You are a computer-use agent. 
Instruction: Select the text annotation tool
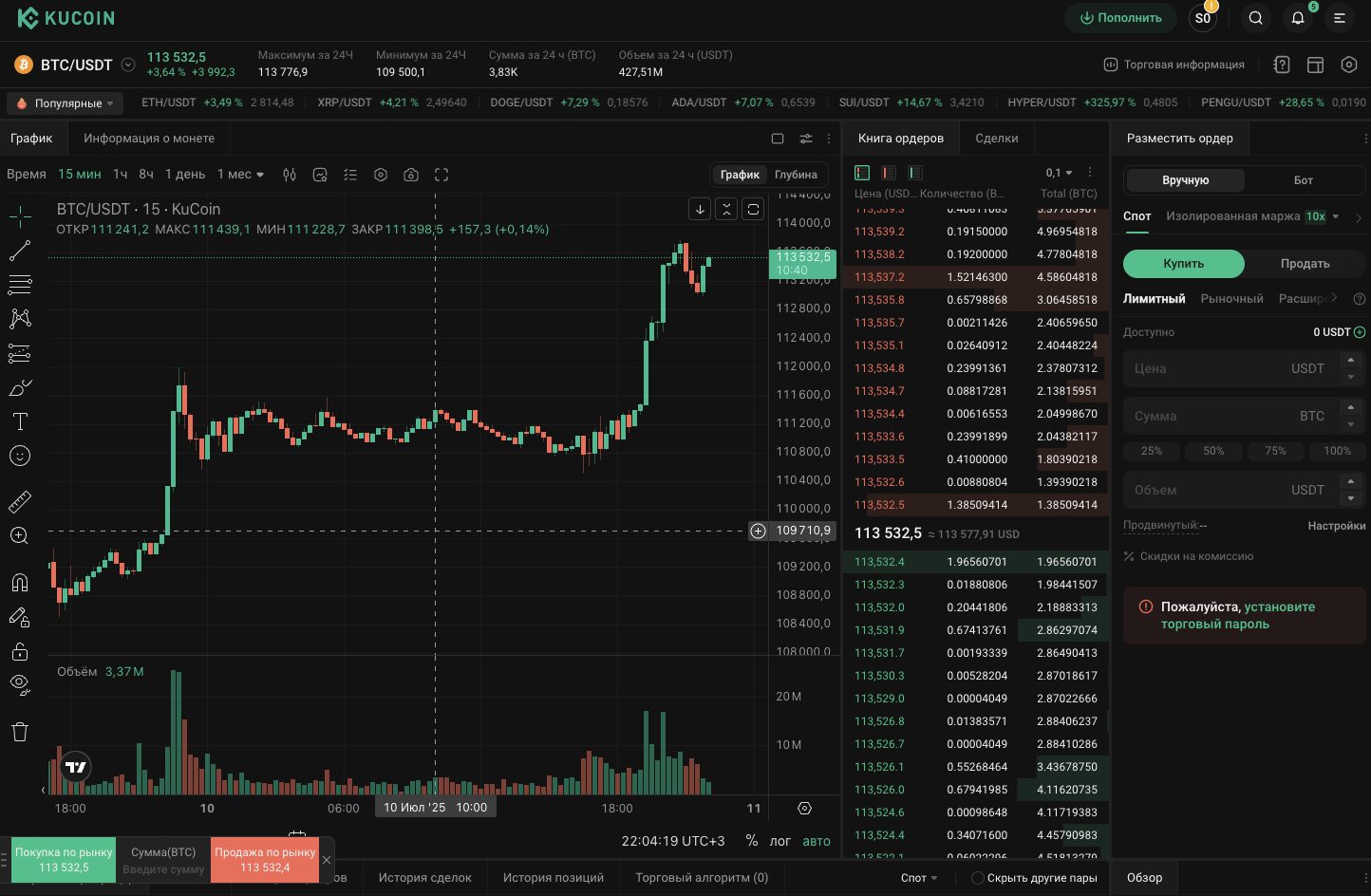pyautogui.click(x=20, y=421)
